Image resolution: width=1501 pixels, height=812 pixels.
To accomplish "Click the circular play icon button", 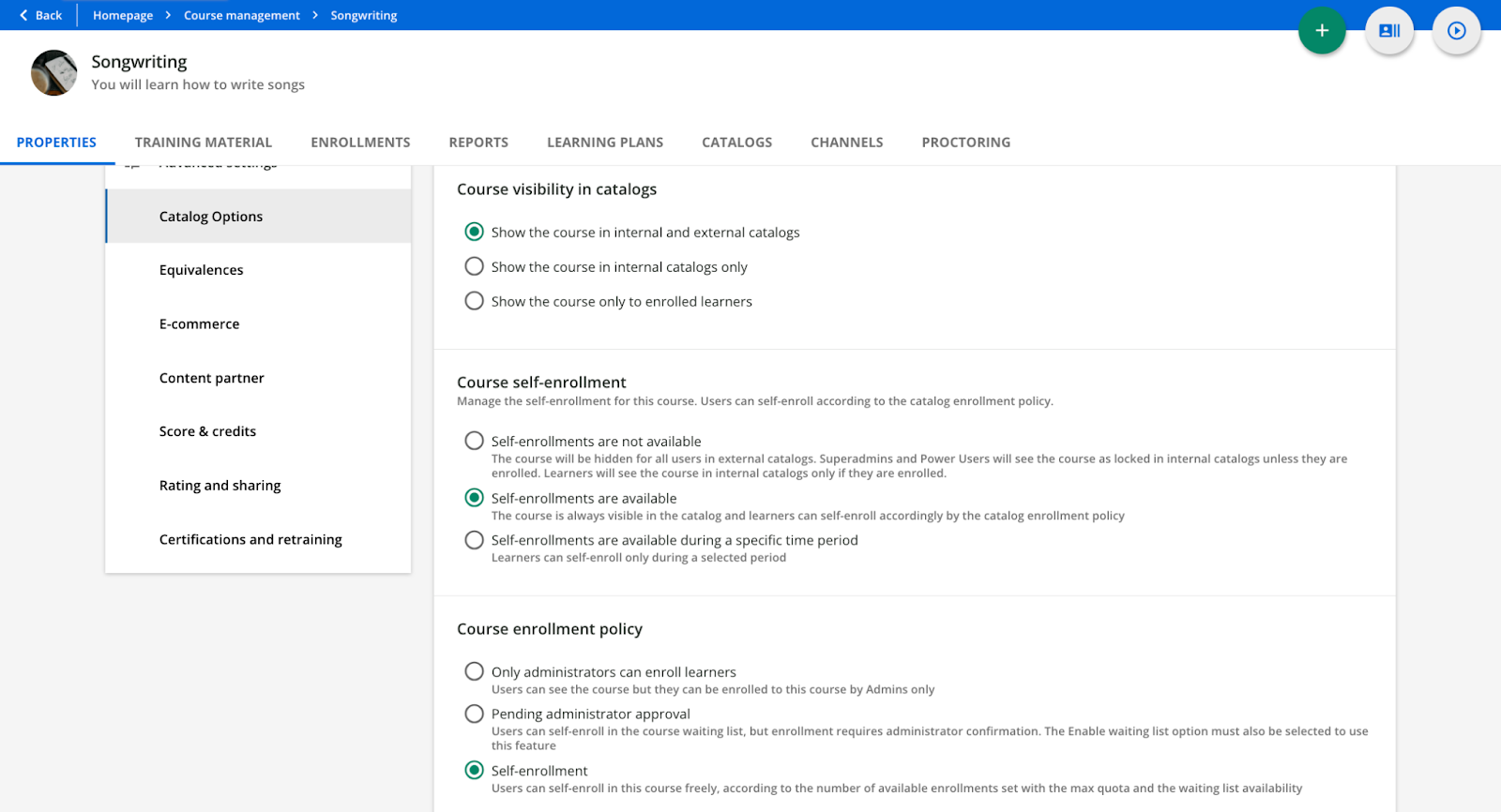I will click(1456, 31).
